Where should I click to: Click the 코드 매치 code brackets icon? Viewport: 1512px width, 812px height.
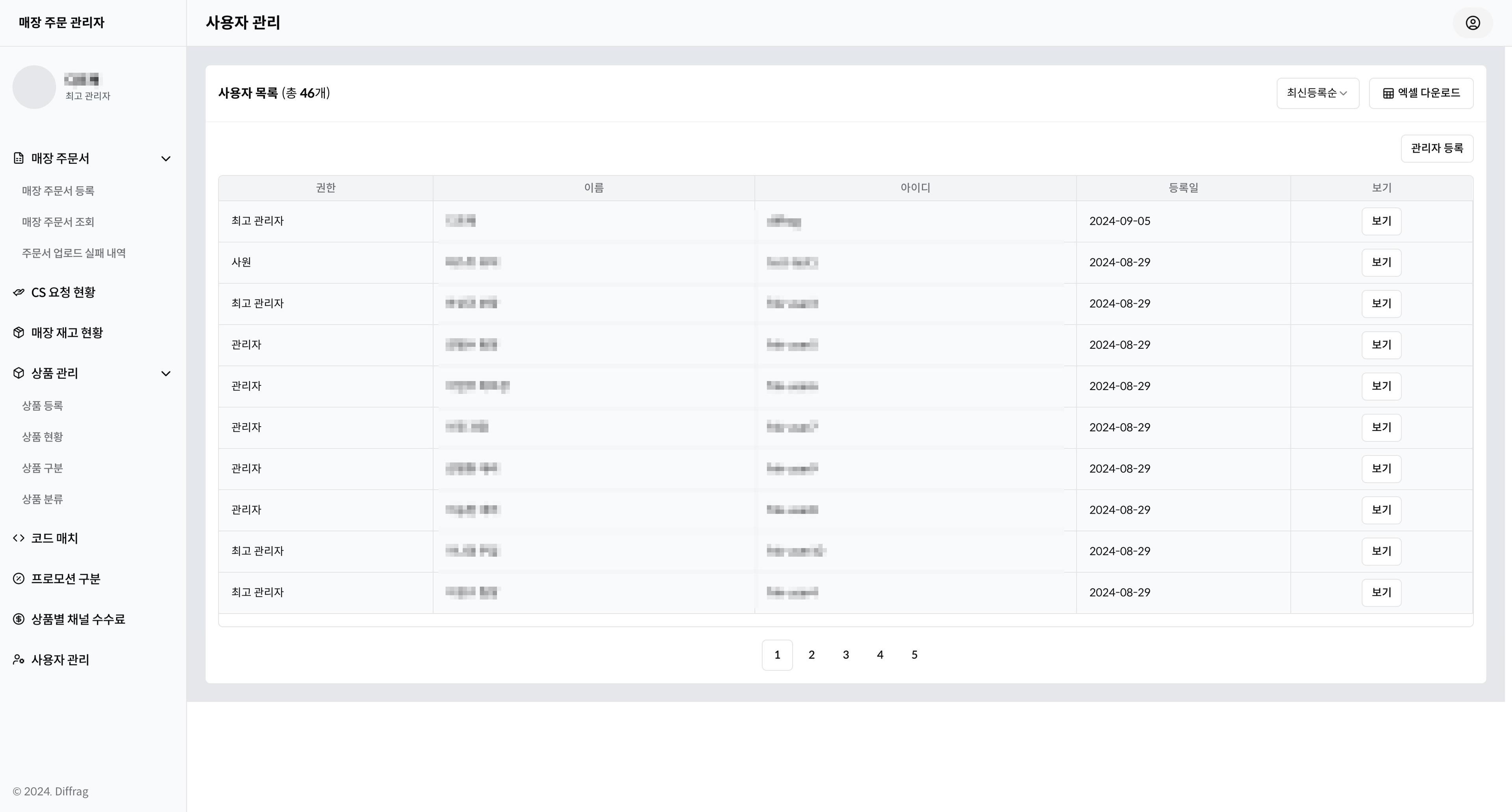pyautogui.click(x=19, y=538)
